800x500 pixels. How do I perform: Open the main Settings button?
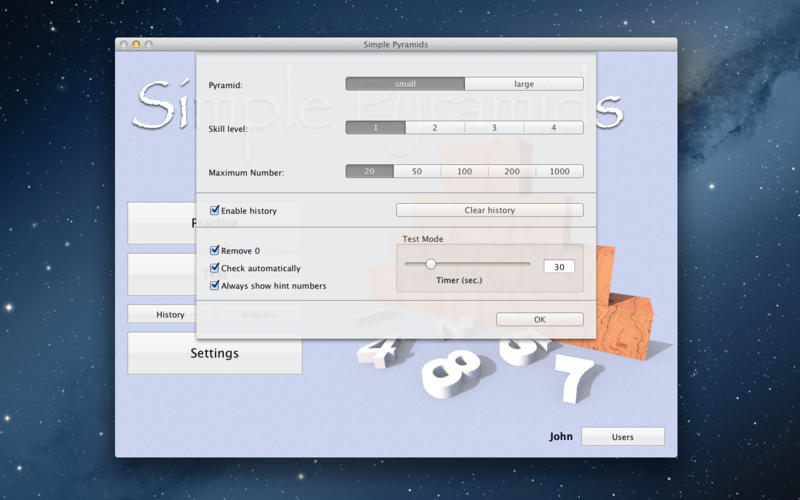click(x=214, y=353)
